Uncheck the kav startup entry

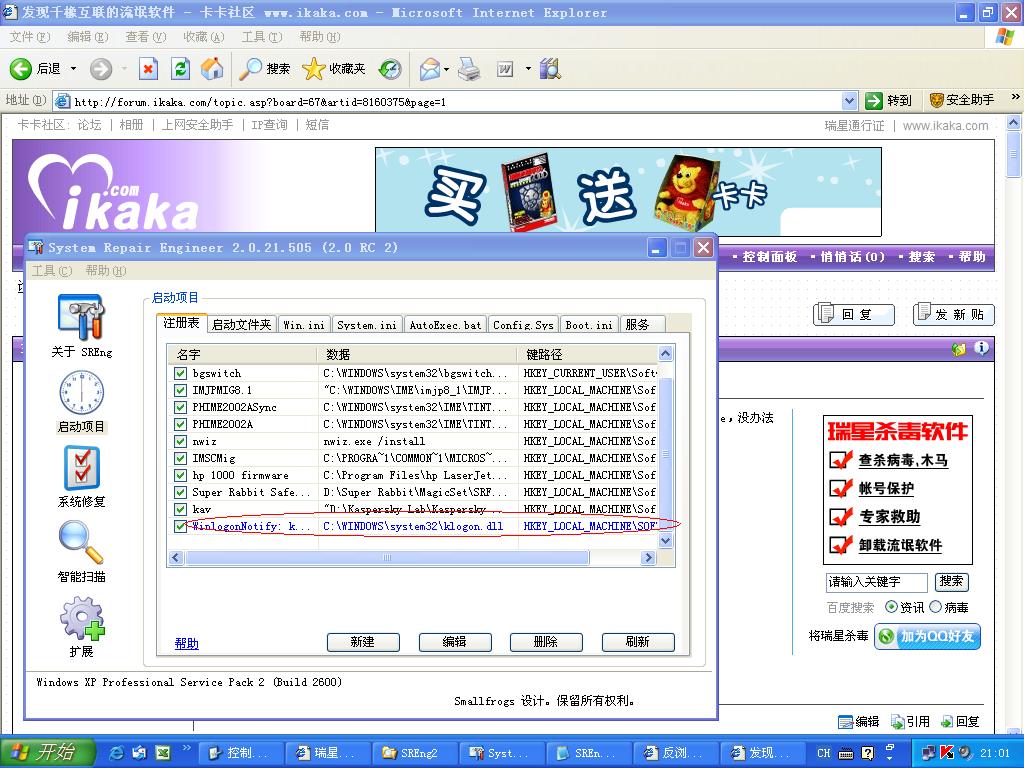(x=181, y=509)
